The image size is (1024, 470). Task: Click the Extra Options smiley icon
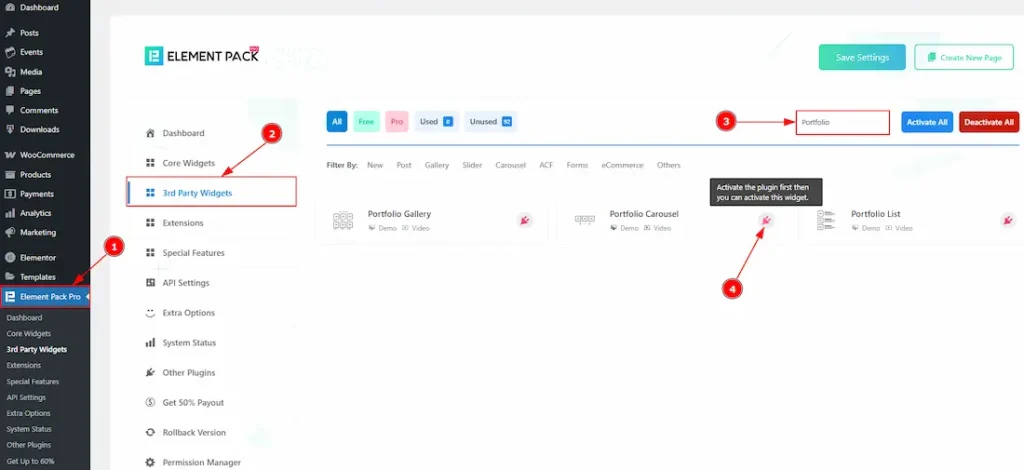(x=150, y=313)
